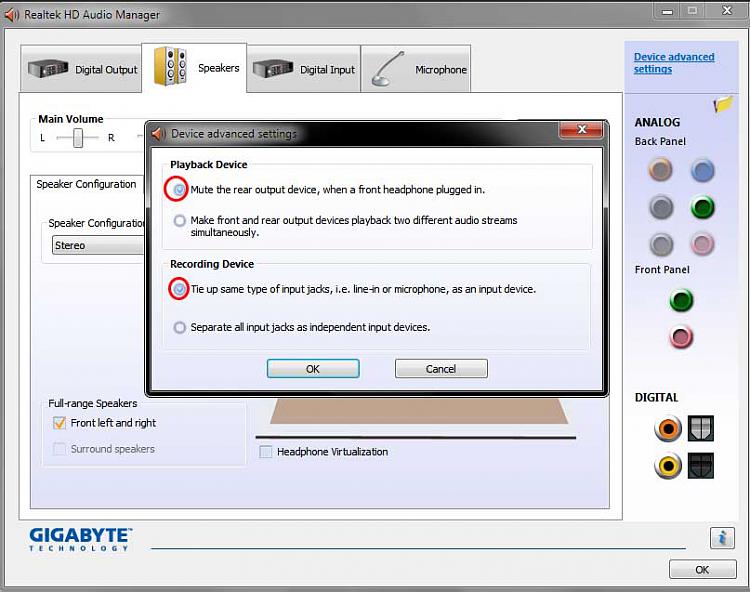Screen dimensions: 750x592
Task: Click the orange back panel jack
Action: coord(661,169)
